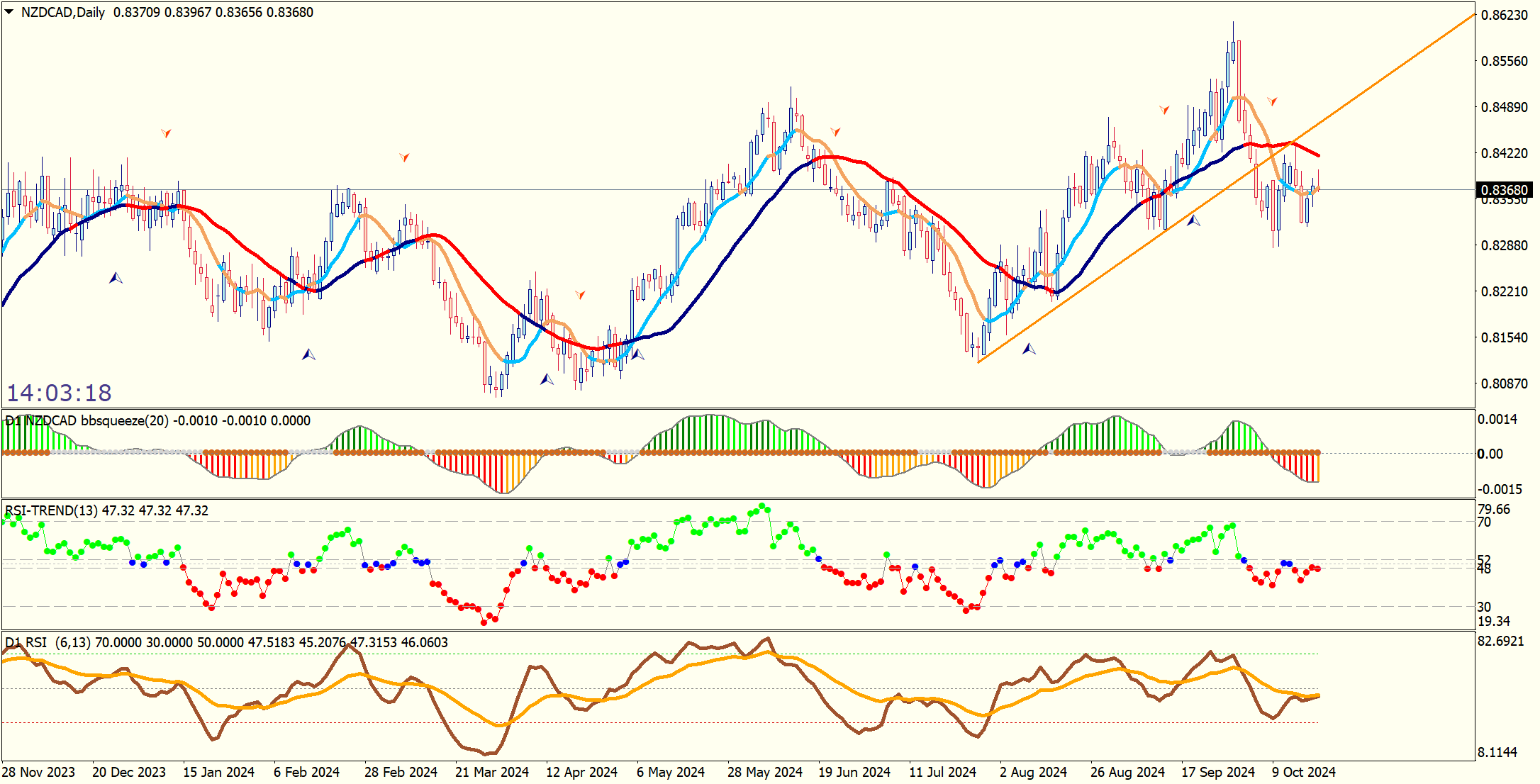Click blue buy arrow at the late March 2024 low
This screenshot has width=1540, height=784.
click(547, 380)
